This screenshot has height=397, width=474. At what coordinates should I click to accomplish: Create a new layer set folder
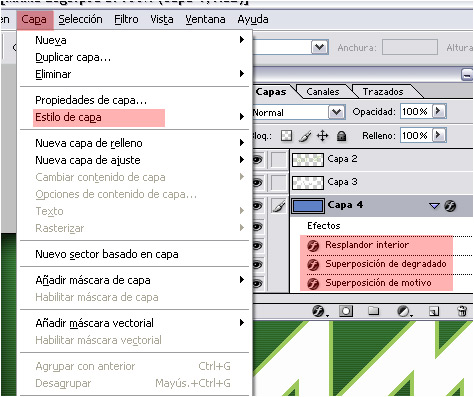coord(373,311)
